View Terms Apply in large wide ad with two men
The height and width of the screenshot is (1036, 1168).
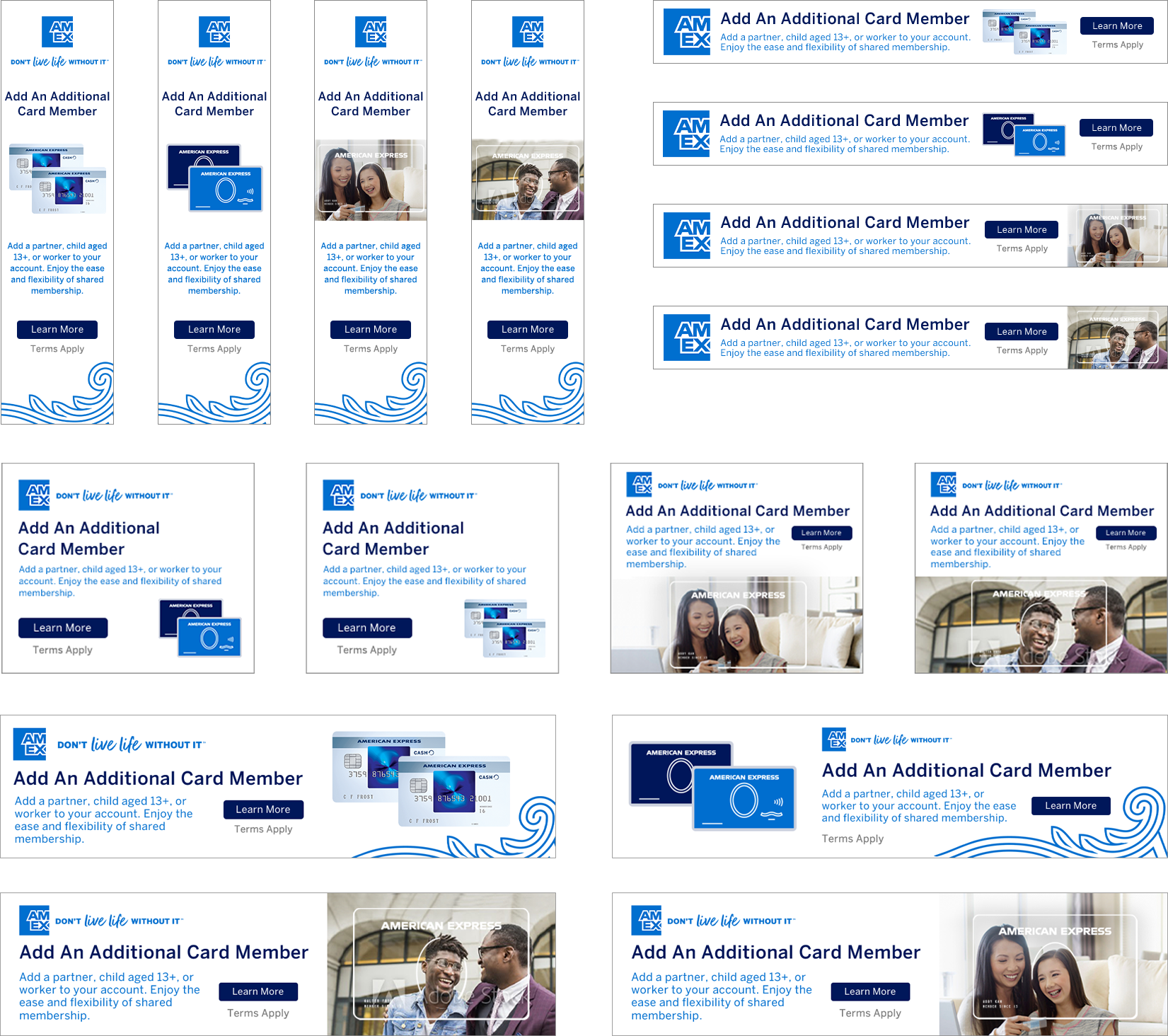coord(258,1013)
